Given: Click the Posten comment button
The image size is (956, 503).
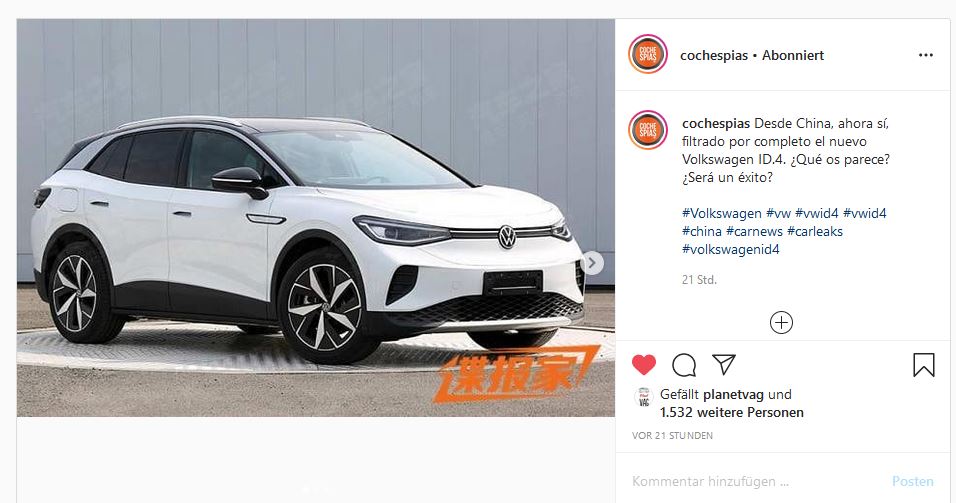Looking at the screenshot, I should (913, 482).
